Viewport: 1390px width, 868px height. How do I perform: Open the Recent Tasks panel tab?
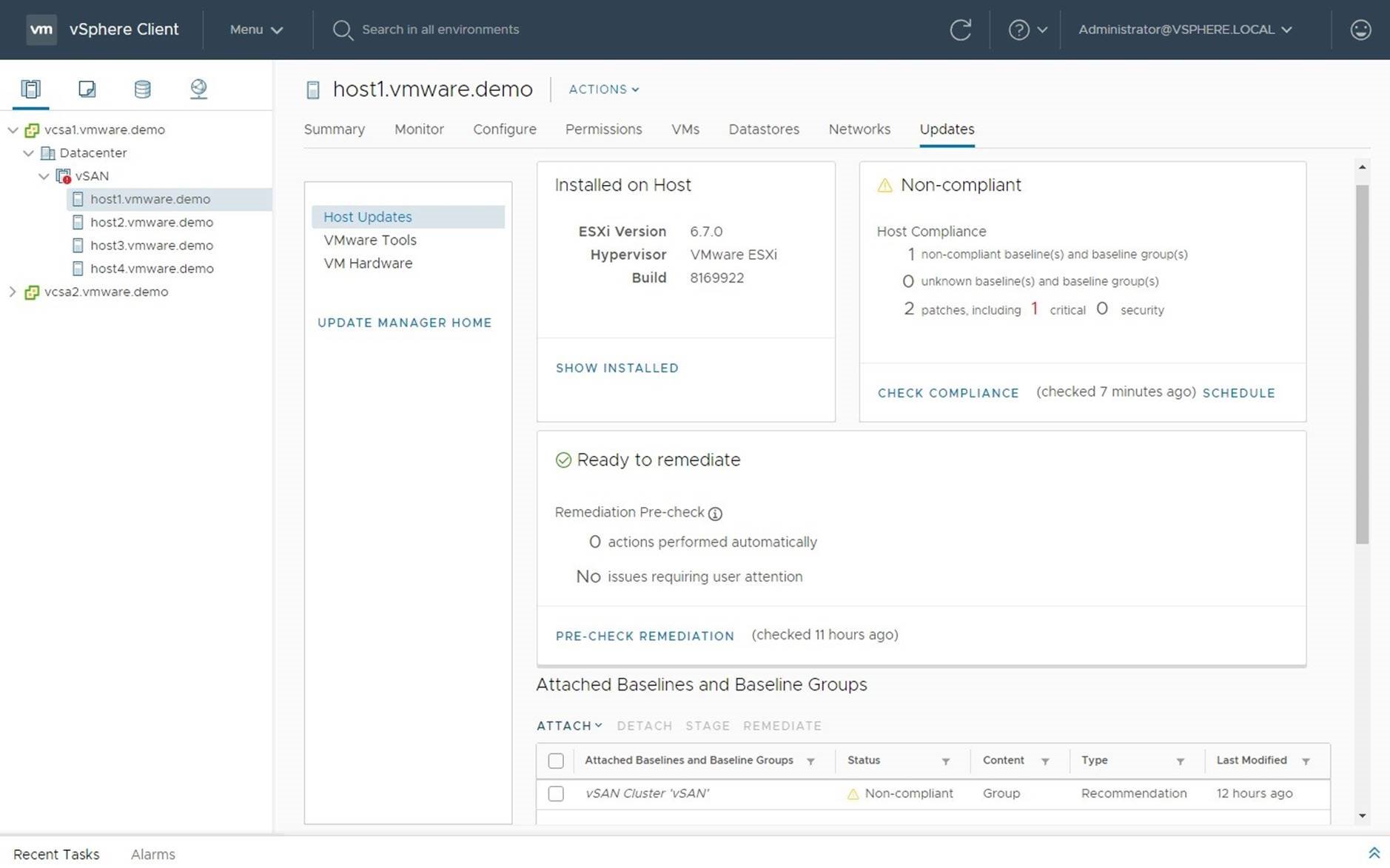56,854
